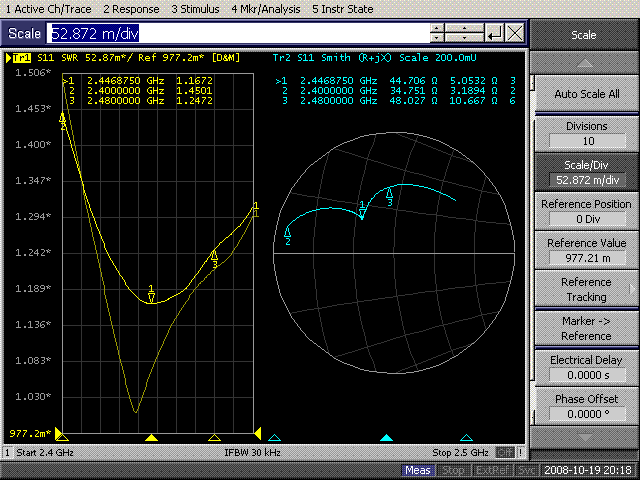640x480 pixels.
Task: Toggle the Meas status indicator
Action: pyautogui.click(x=418, y=470)
